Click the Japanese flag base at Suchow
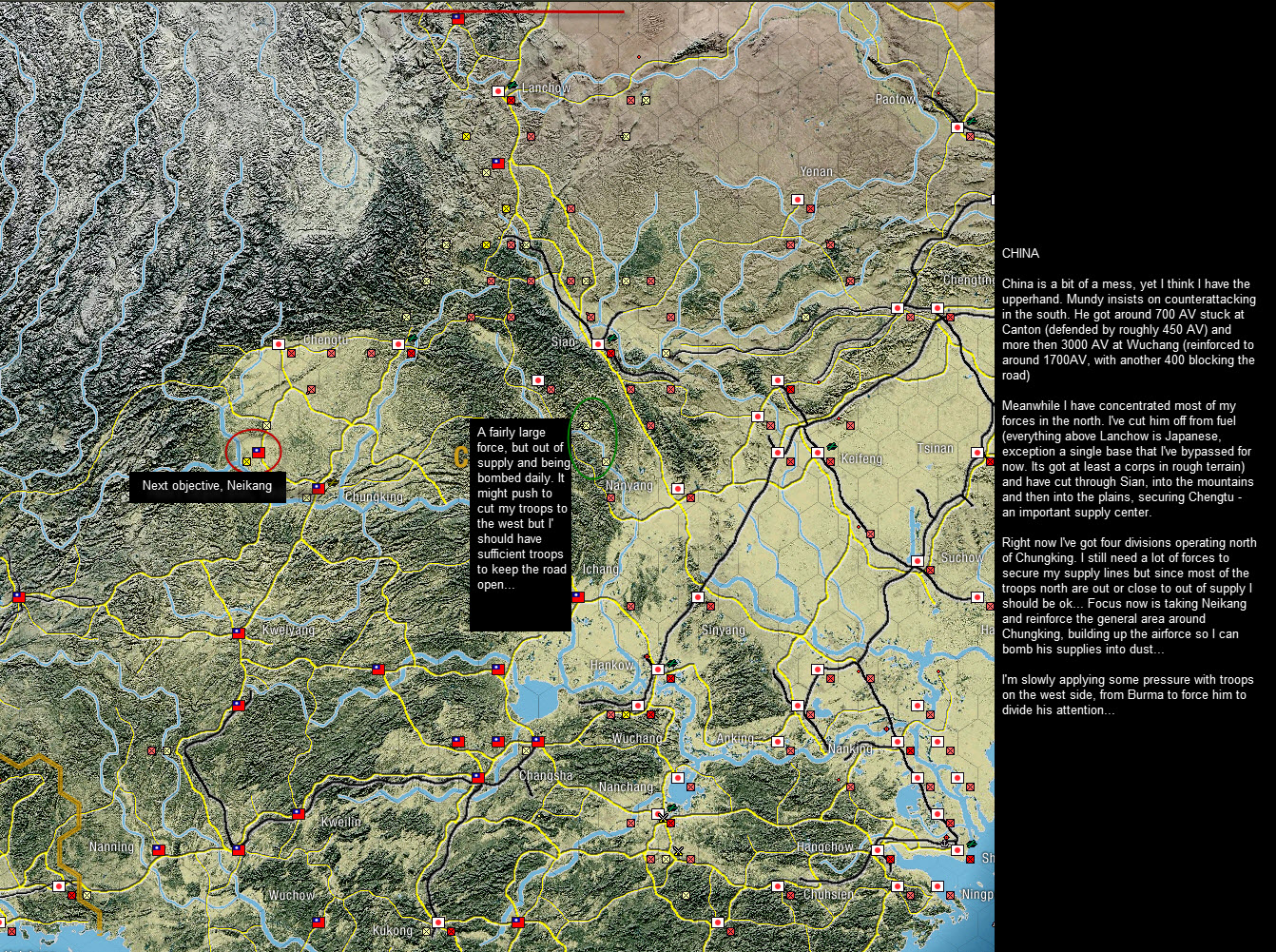The width and height of the screenshot is (1276, 952). click(918, 561)
